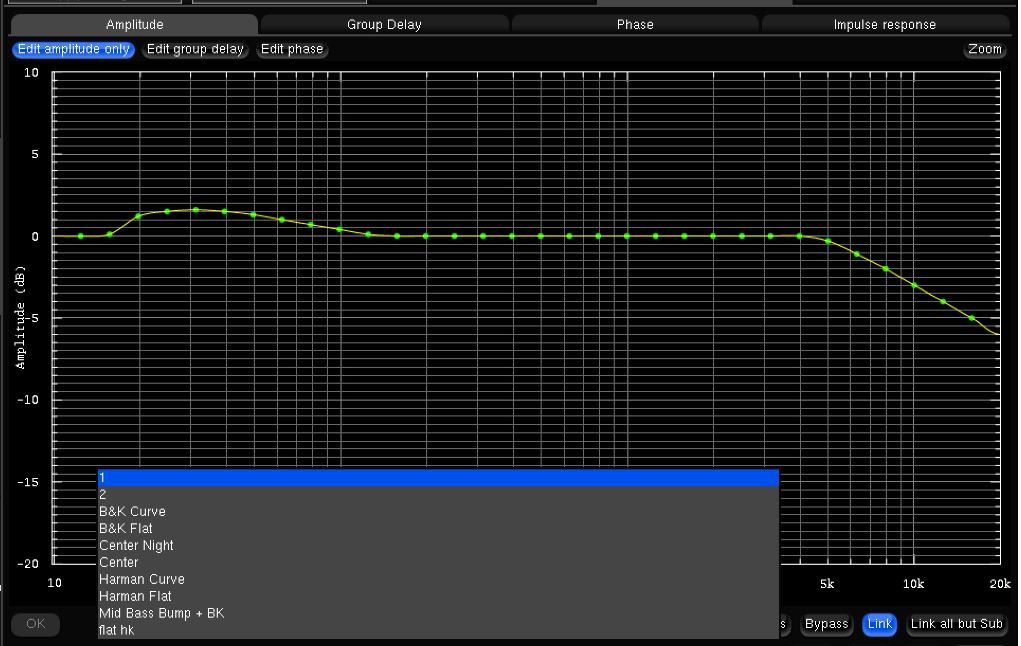Toggle Edit group delay mode
The width and height of the screenshot is (1021, 646).
point(195,49)
